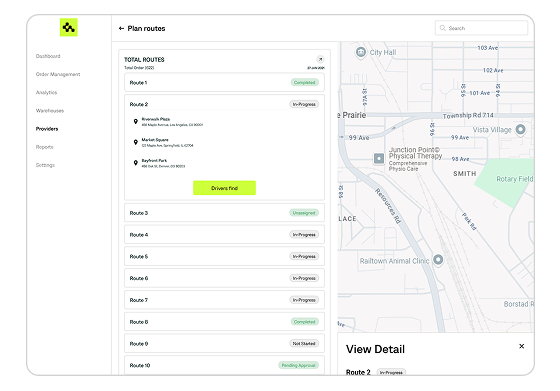Click the green app logo icon

(x=69, y=27)
